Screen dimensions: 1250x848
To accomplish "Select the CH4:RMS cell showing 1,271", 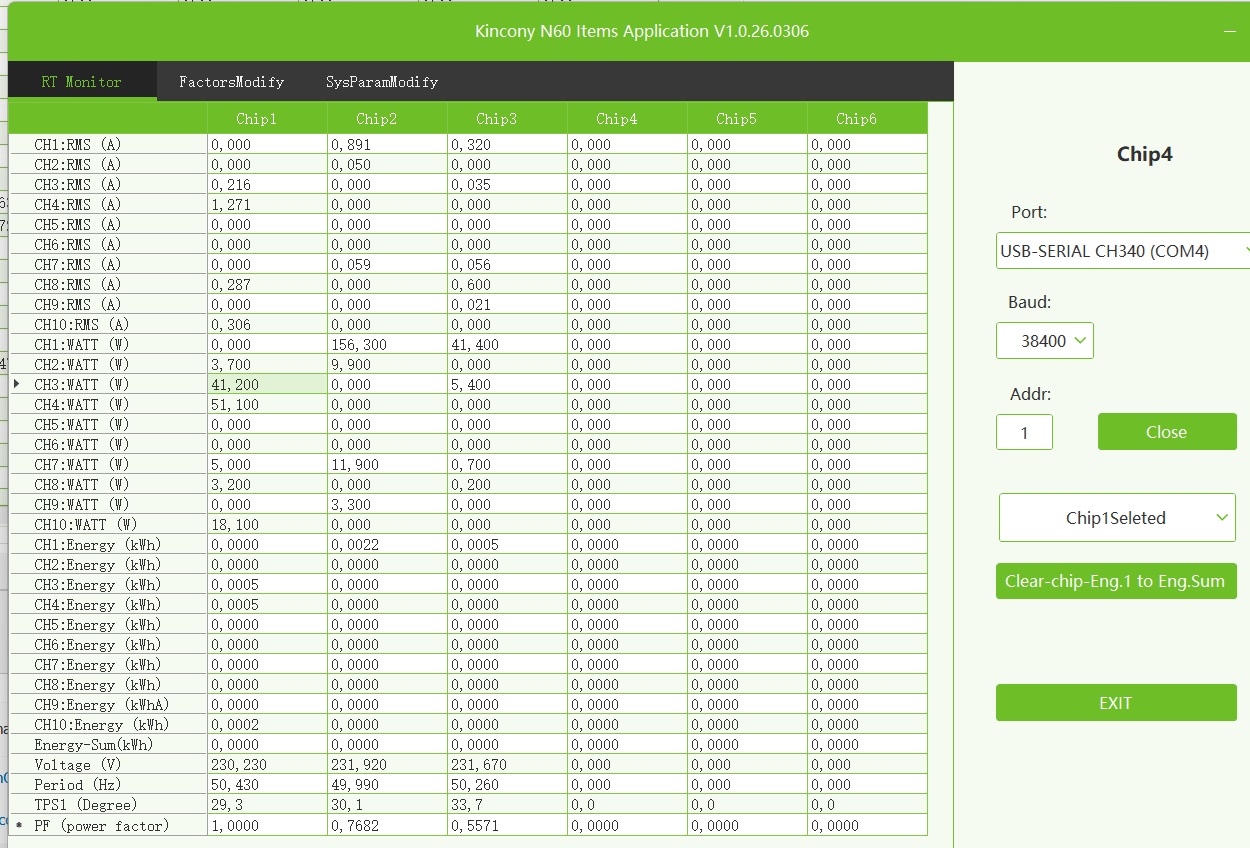I will click(x=266, y=205).
